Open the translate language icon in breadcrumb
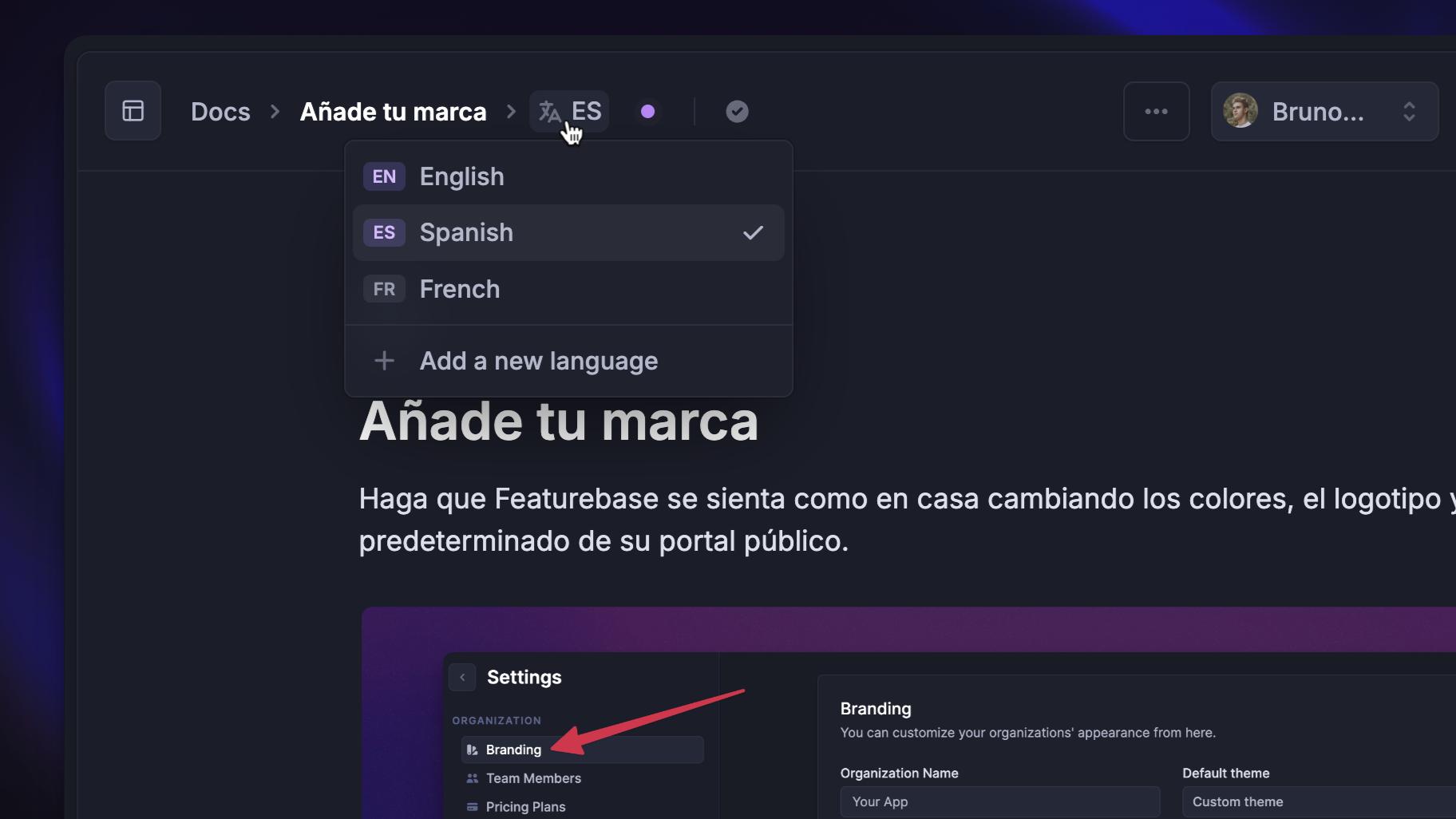The width and height of the screenshot is (1456, 819). point(550,111)
